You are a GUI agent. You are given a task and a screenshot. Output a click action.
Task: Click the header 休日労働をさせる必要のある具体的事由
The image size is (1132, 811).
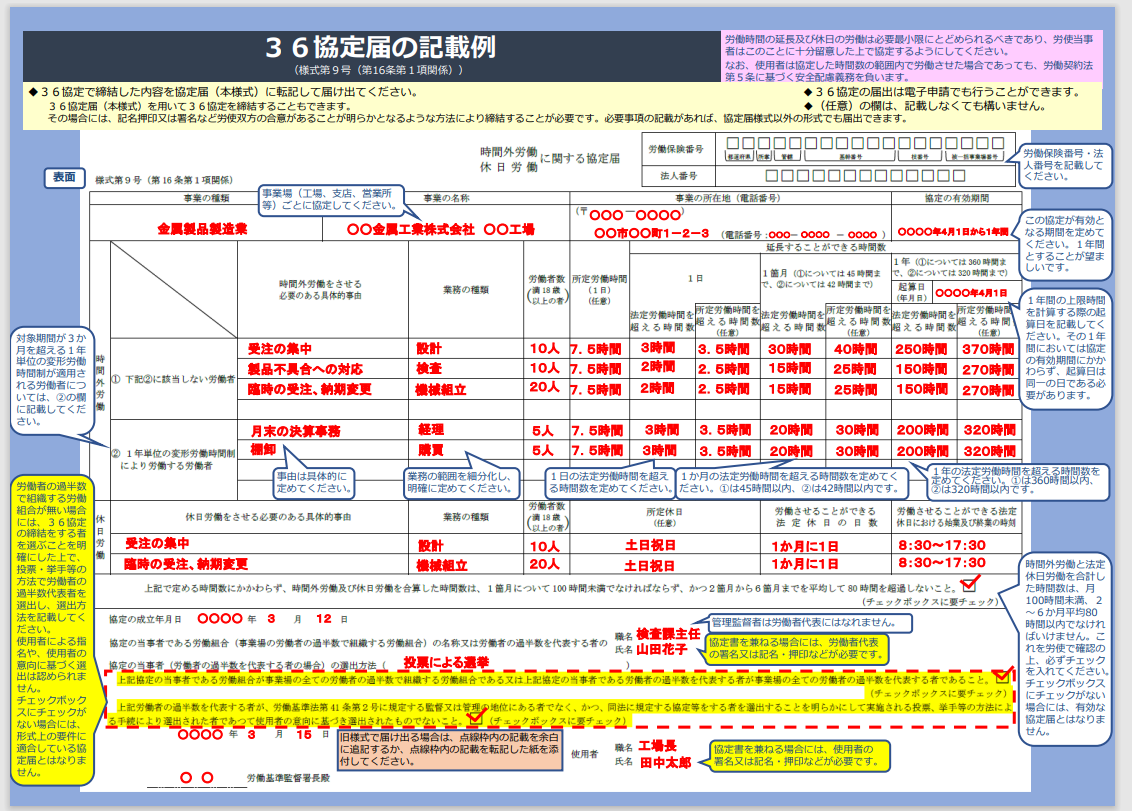point(268,517)
